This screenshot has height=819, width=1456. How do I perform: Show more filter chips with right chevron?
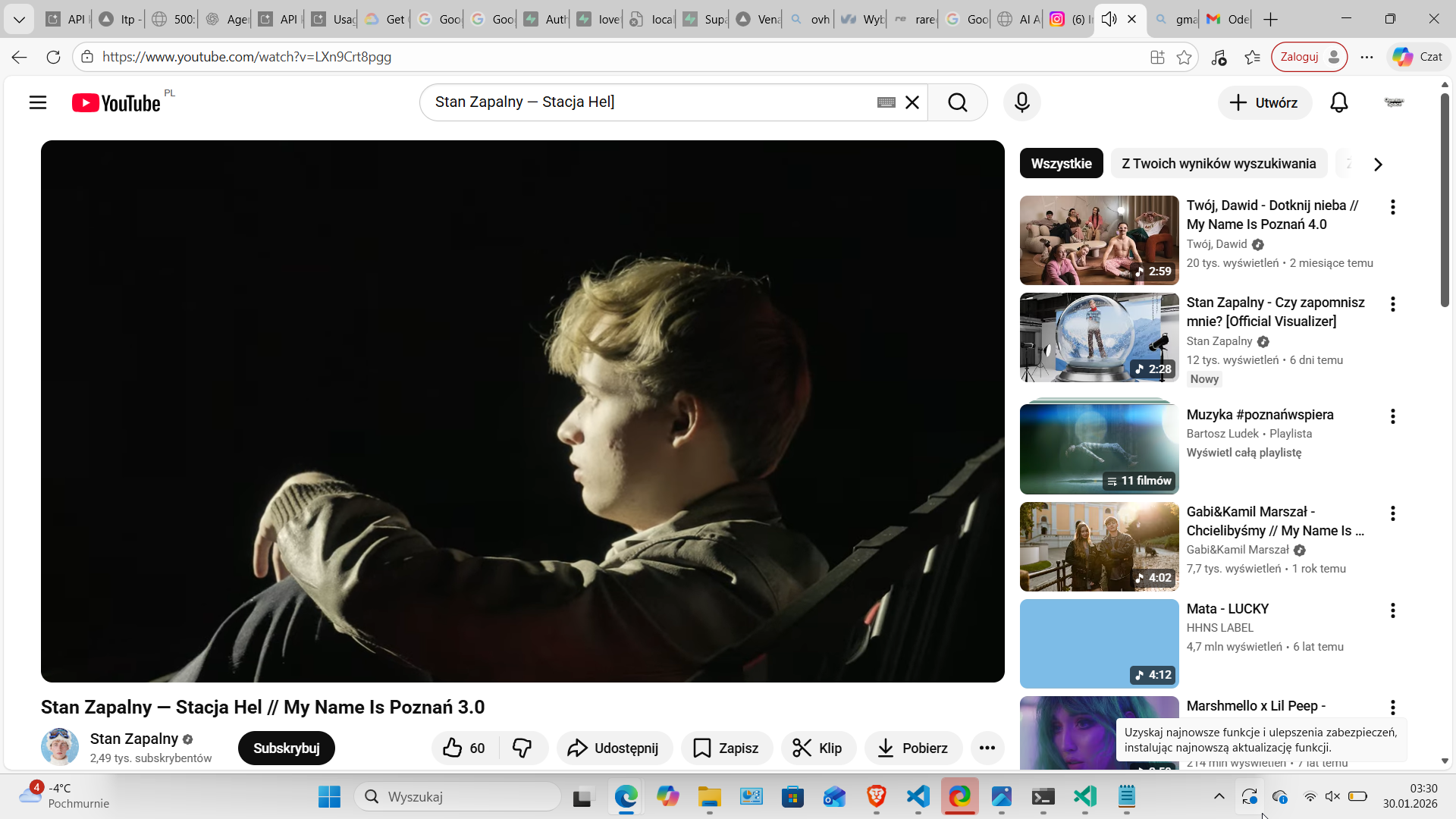point(1378,164)
